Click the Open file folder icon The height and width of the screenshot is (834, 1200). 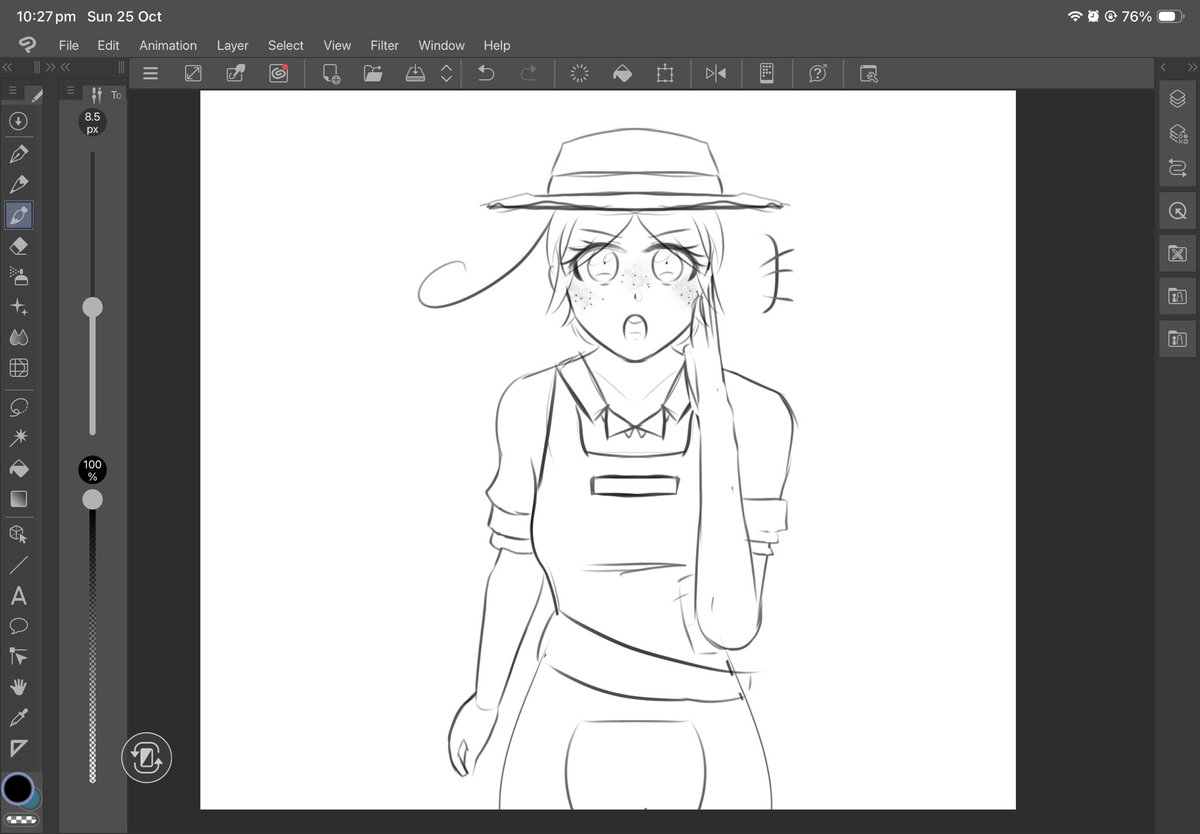pyautogui.click(x=373, y=73)
